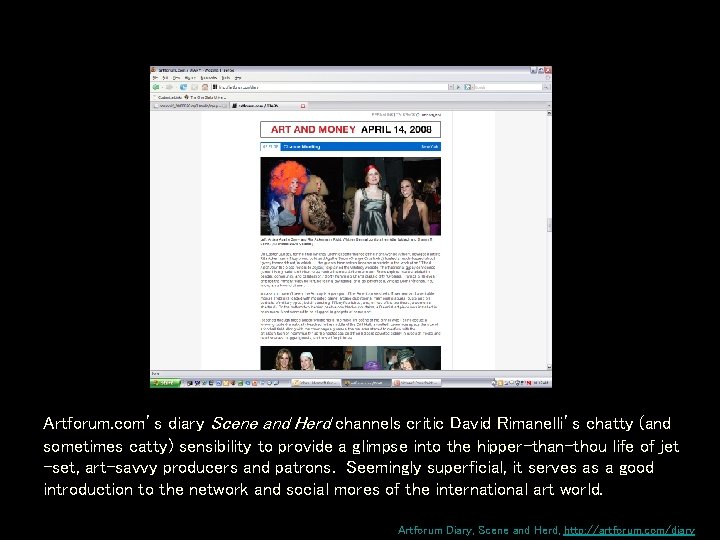Switch to the first taskbar window button
This screenshot has height=540, width=720.
click(316, 382)
